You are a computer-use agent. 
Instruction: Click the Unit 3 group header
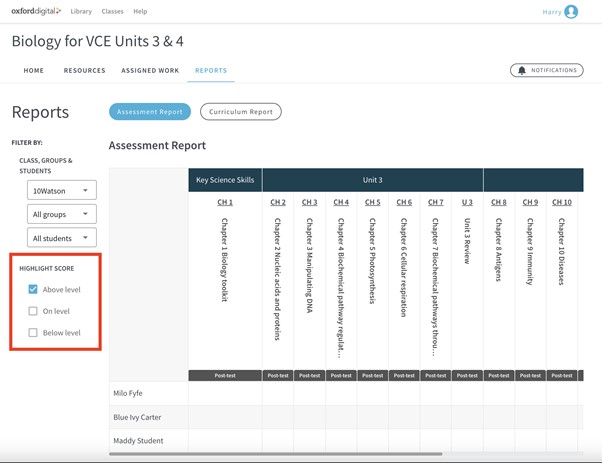click(372, 180)
